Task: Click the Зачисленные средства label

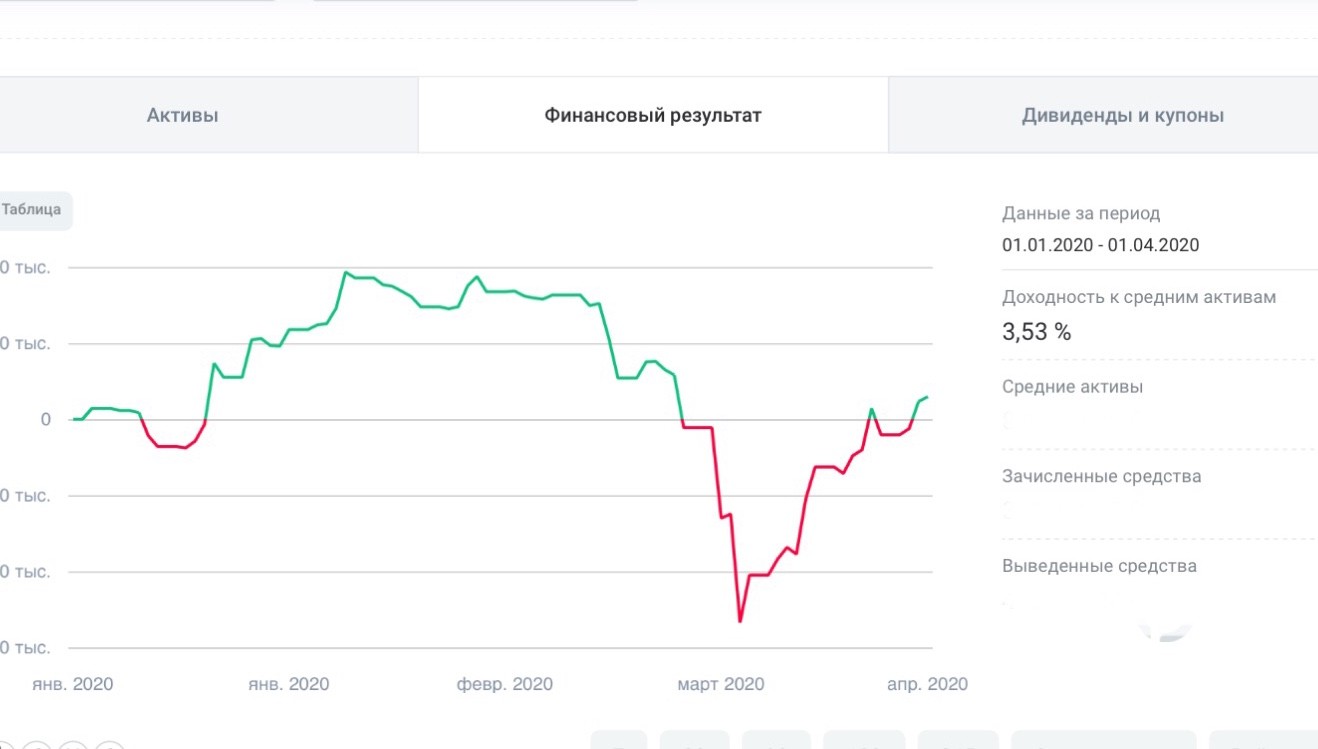Action: [x=1101, y=476]
